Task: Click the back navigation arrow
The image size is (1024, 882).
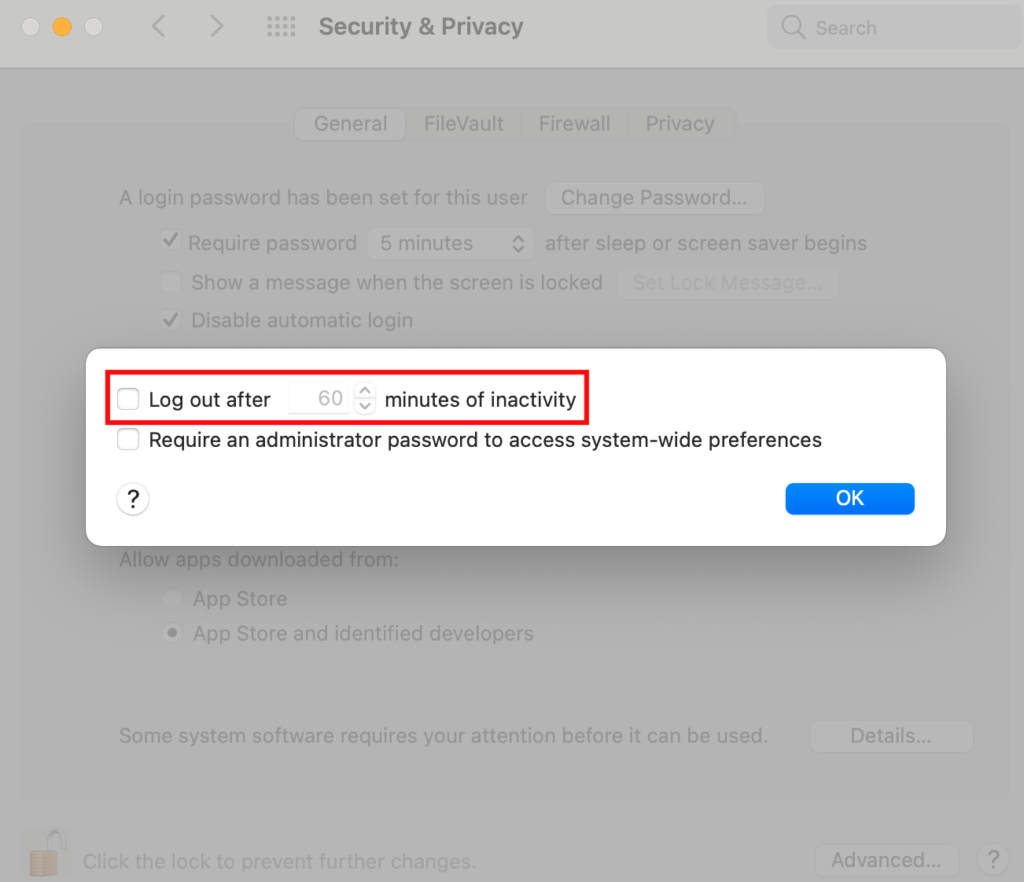Action: click(x=158, y=27)
